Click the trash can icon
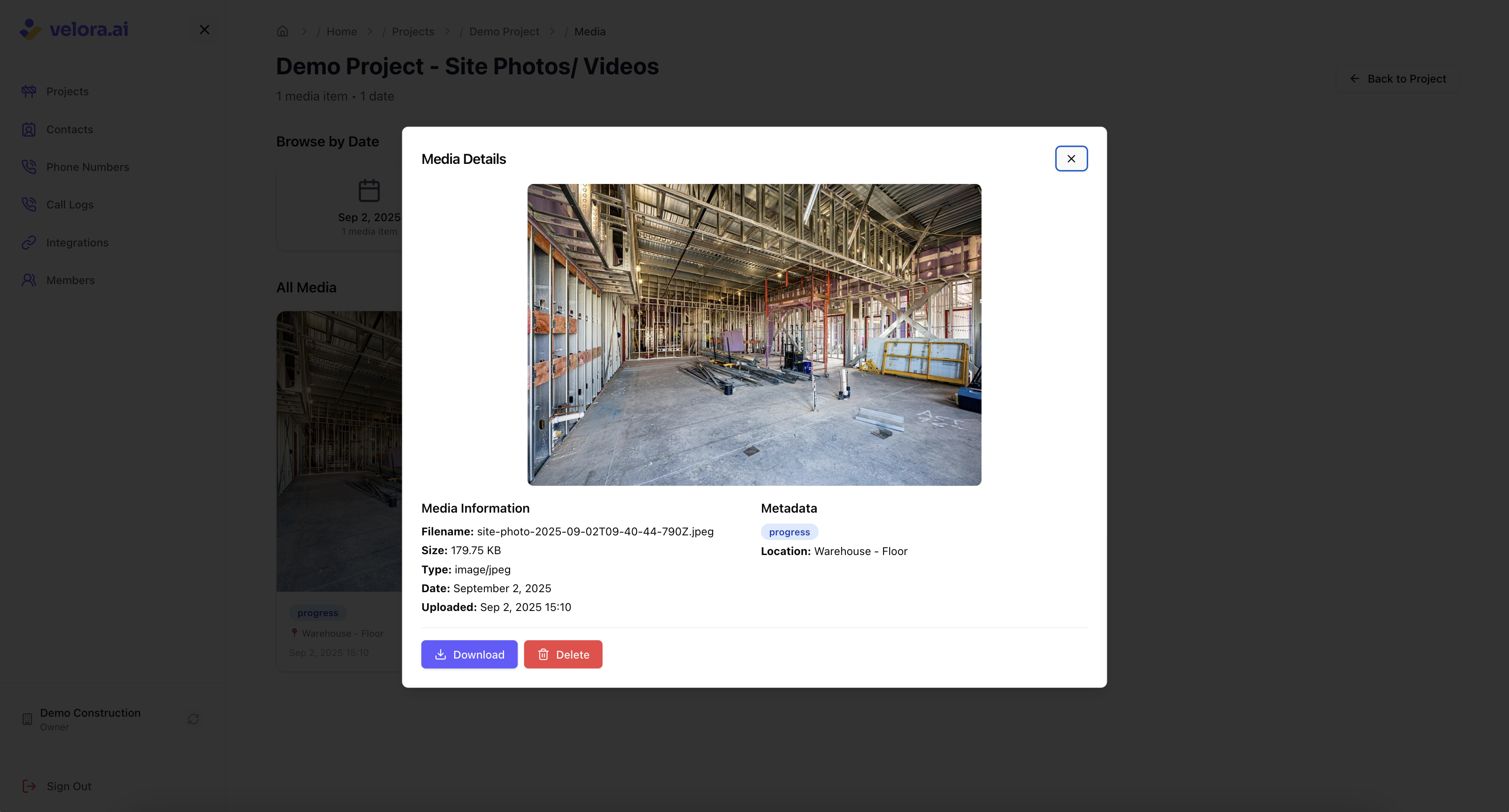The image size is (1509, 812). pos(543,654)
